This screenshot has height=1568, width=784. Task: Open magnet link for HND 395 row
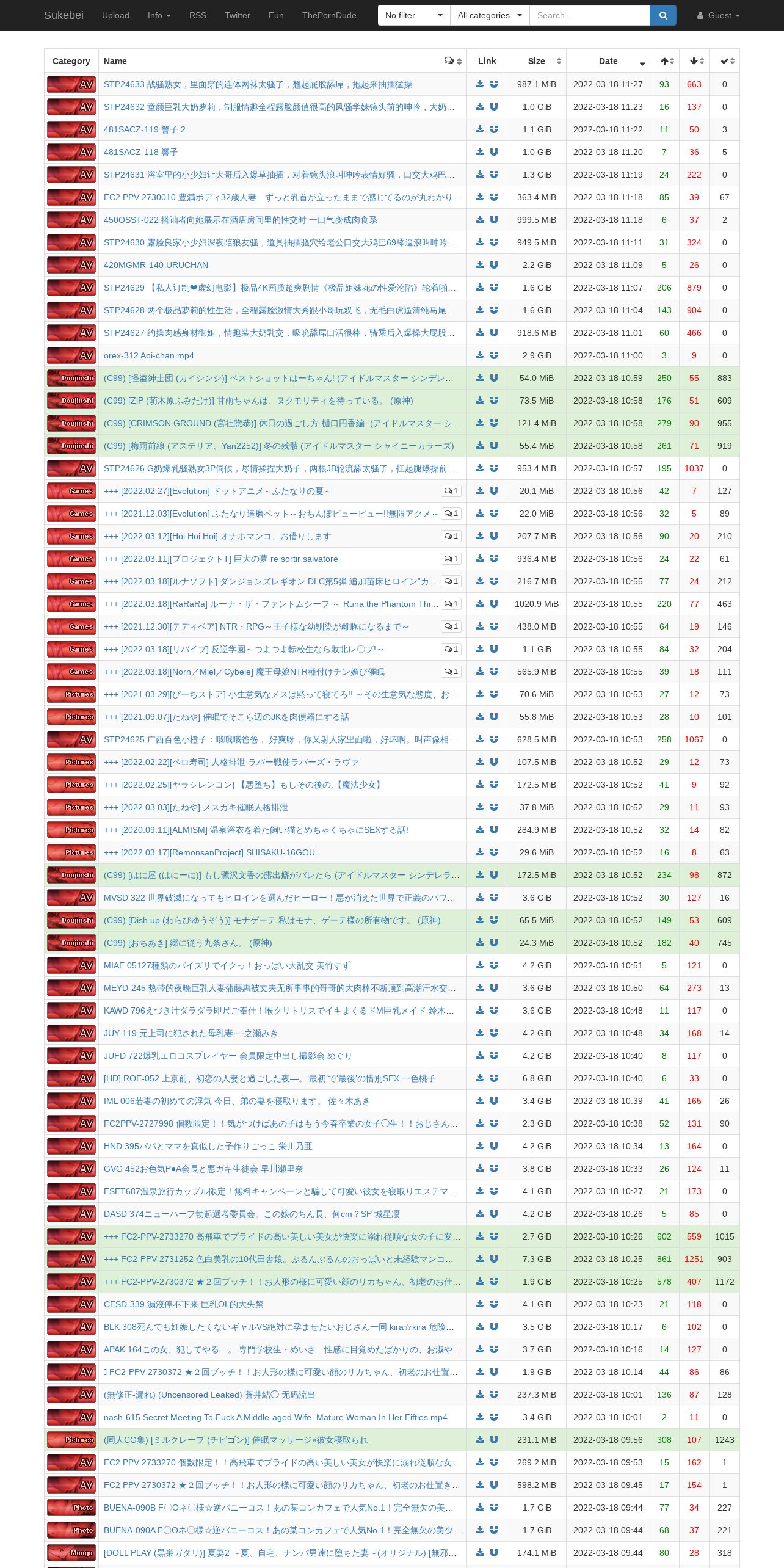click(494, 1146)
